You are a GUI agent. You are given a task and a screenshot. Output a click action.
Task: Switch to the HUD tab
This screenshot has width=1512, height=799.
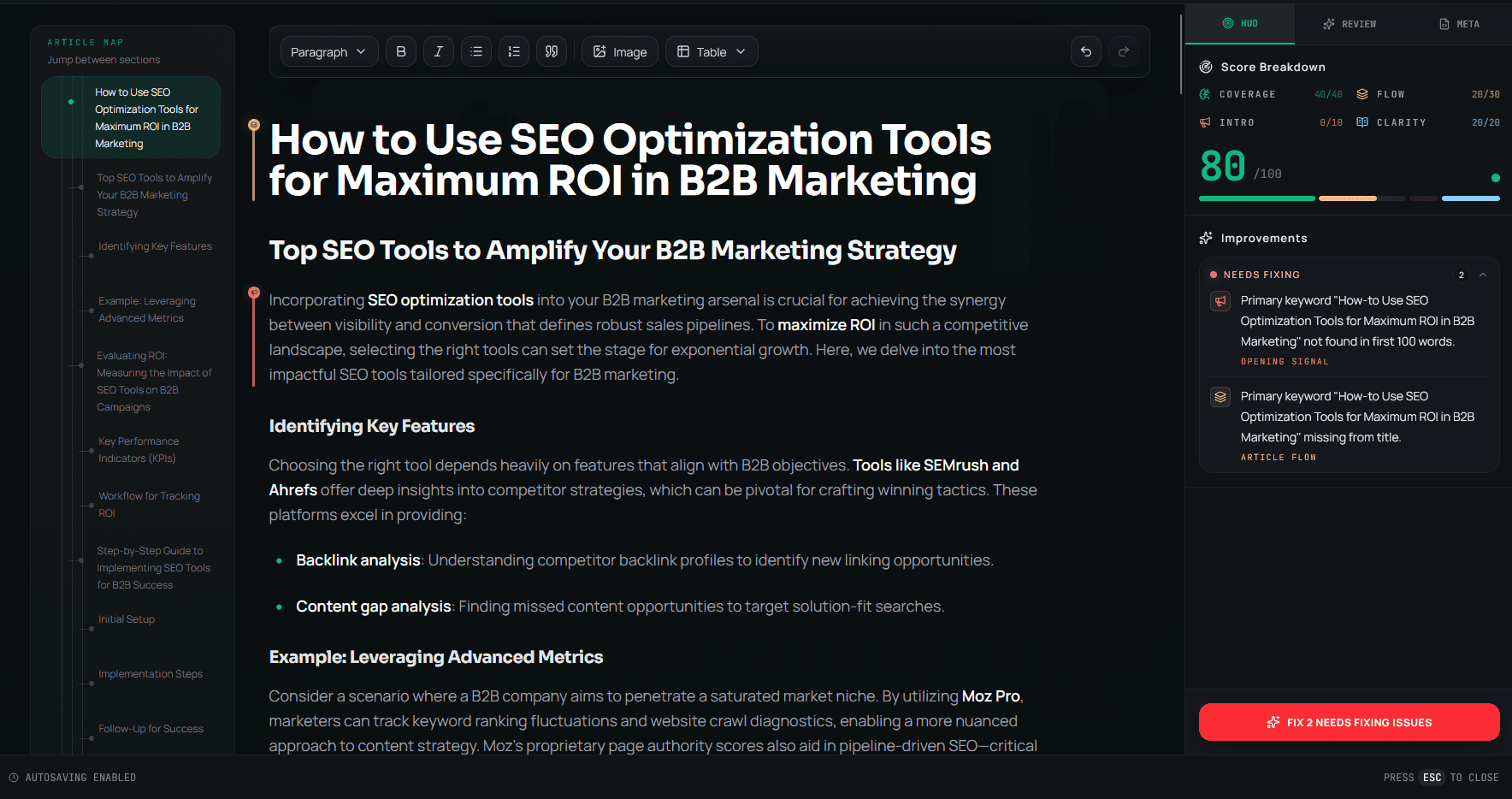(1240, 24)
